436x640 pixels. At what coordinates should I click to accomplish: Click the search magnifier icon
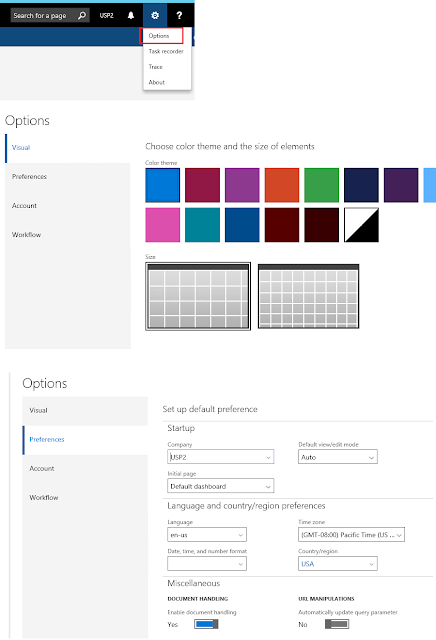coord(82,16)
